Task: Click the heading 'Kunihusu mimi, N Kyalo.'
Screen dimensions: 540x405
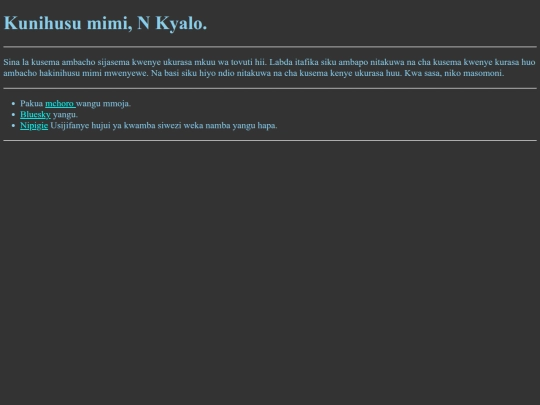Action: (105, 23)
